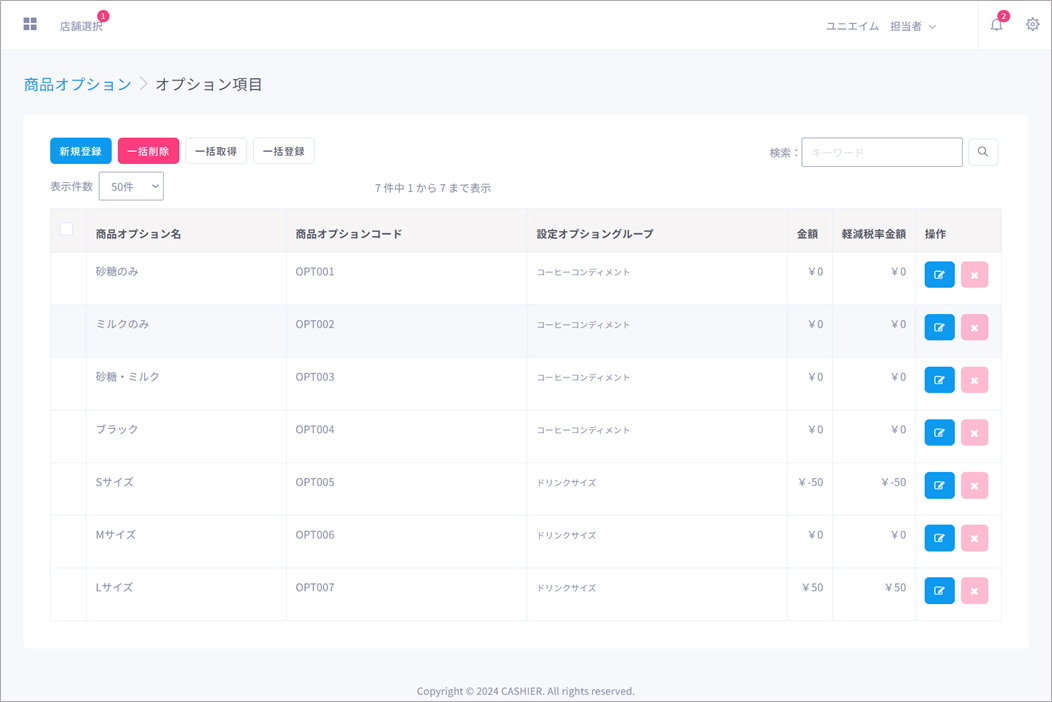Toggle the select-all checkbox in table header

click(66, 229)
